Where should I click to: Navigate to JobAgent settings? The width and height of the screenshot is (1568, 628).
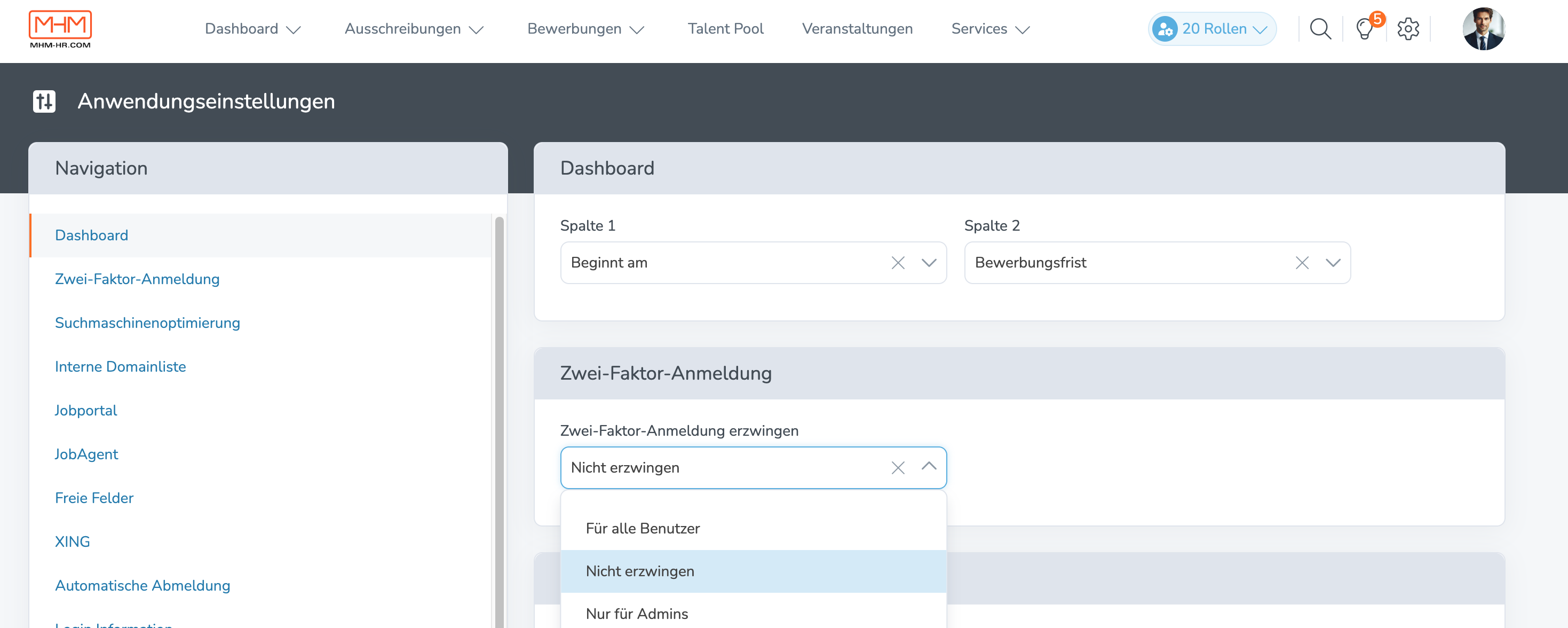click(86, 454)
